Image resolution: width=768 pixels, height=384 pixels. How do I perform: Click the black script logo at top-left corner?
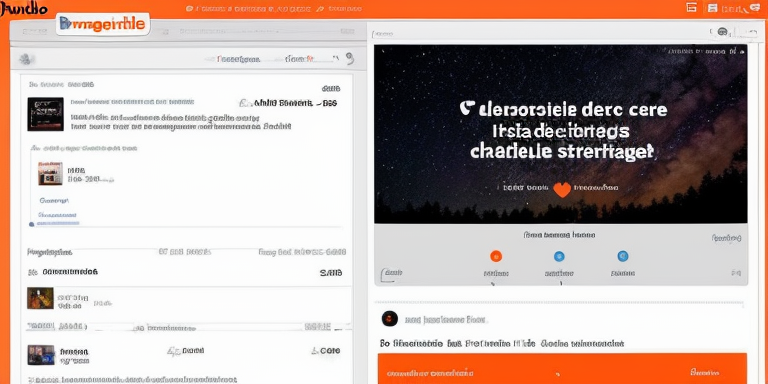(x=24, y=8)
